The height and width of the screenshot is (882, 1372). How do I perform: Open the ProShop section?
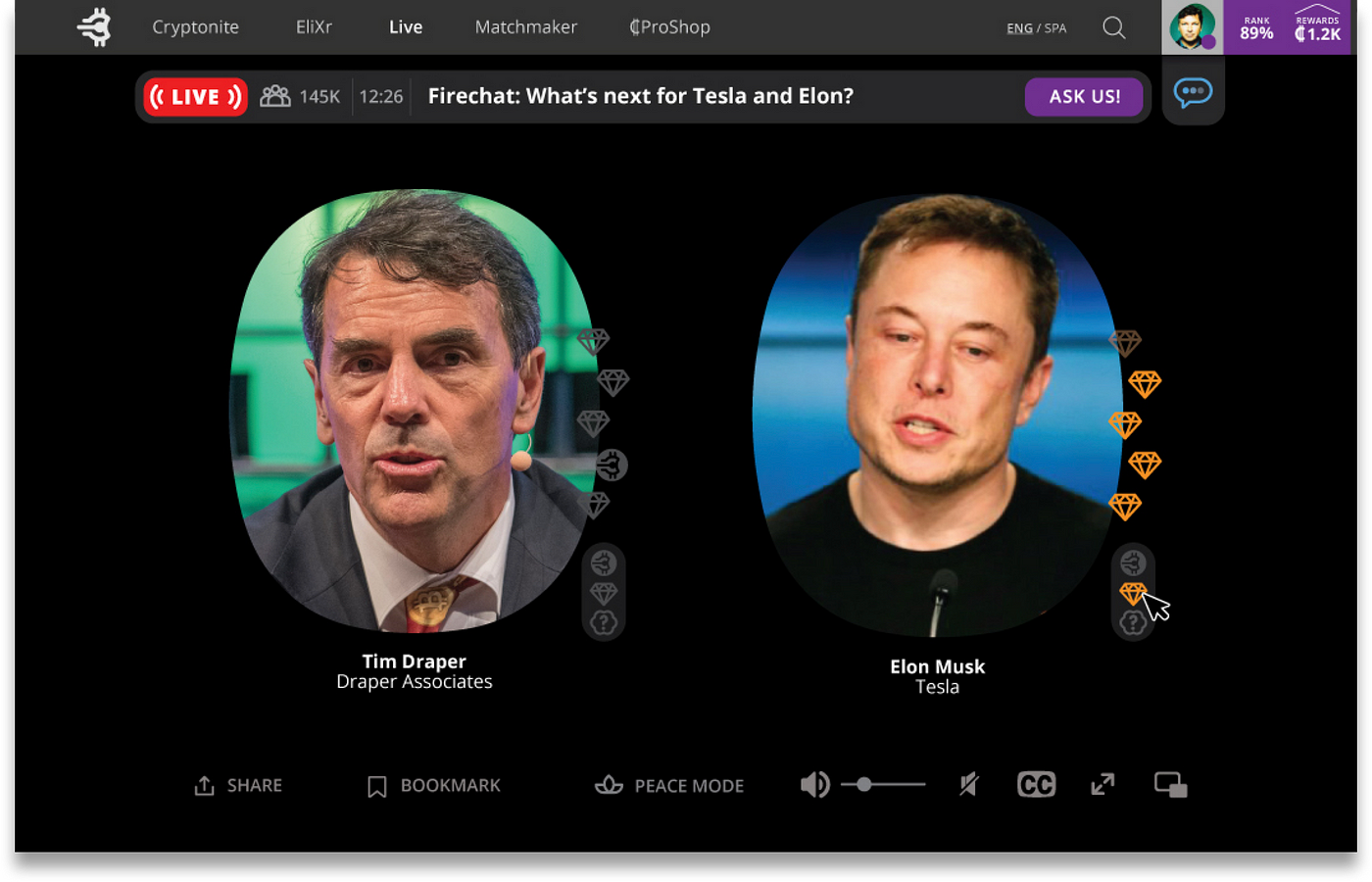(x=669, y=27)
